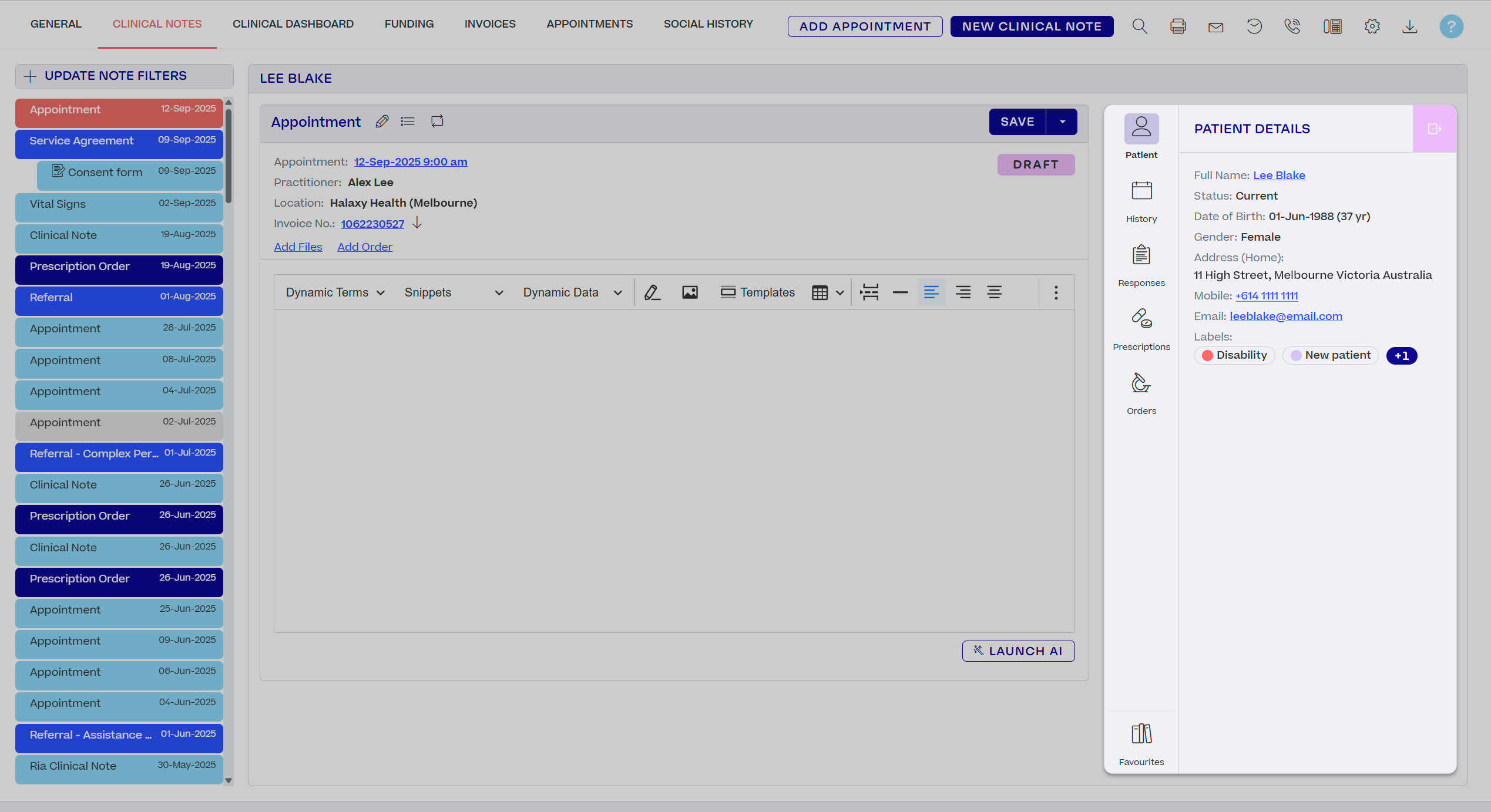The height and width of the screenshot is (812, 1491).
Task: Open the Favourites panel
Action: coord(1141,743)
